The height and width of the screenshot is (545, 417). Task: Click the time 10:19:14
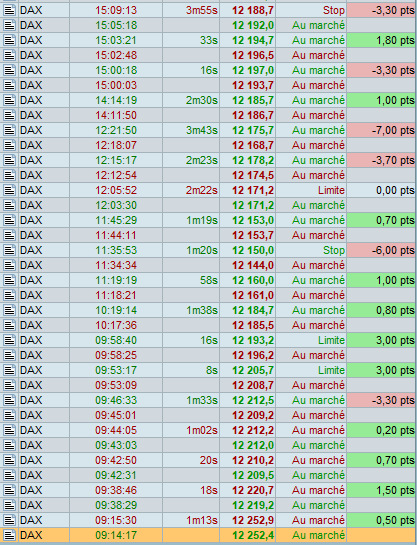(x=116, y=310)
